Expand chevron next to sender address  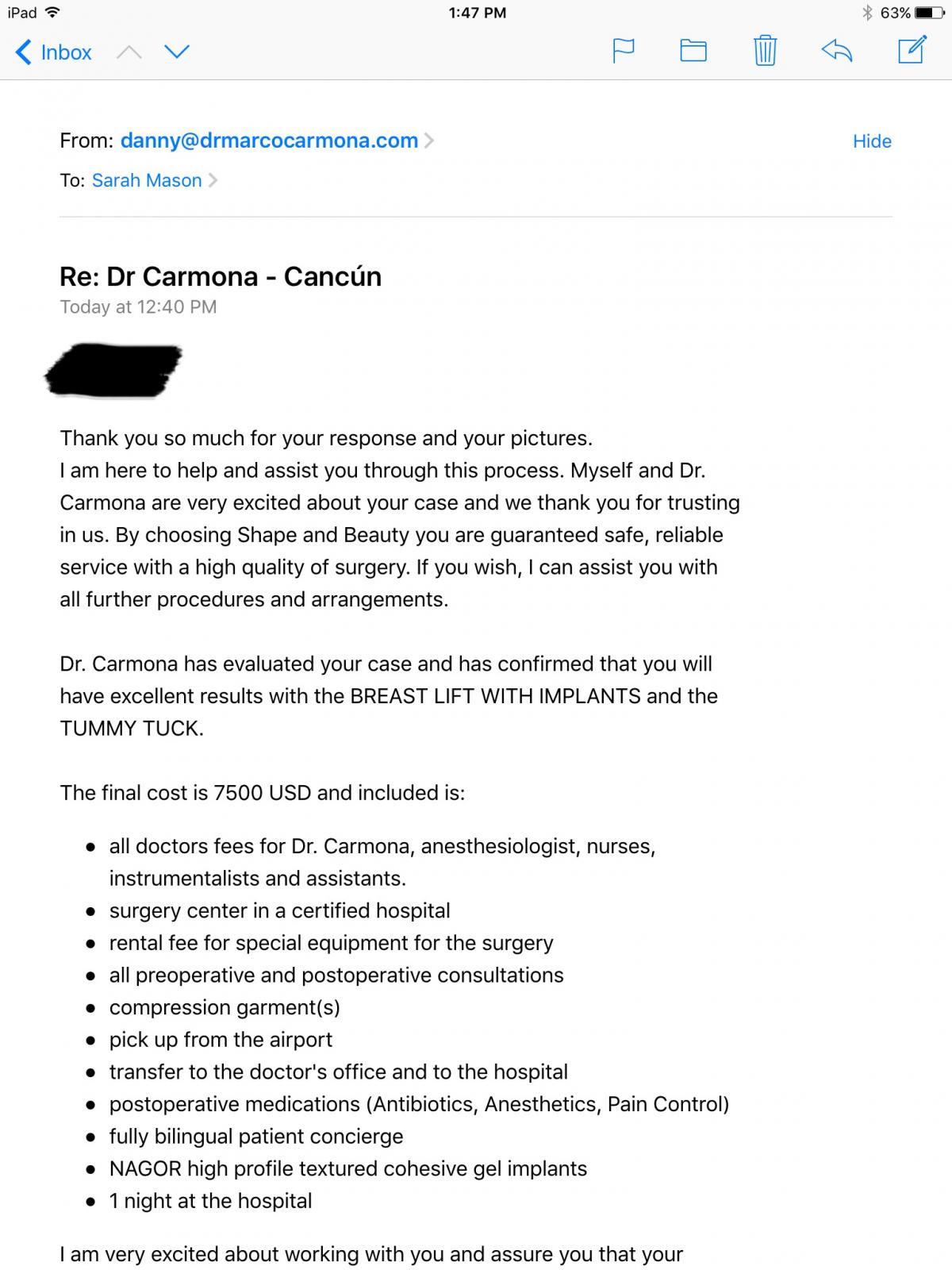pos(429,140)
